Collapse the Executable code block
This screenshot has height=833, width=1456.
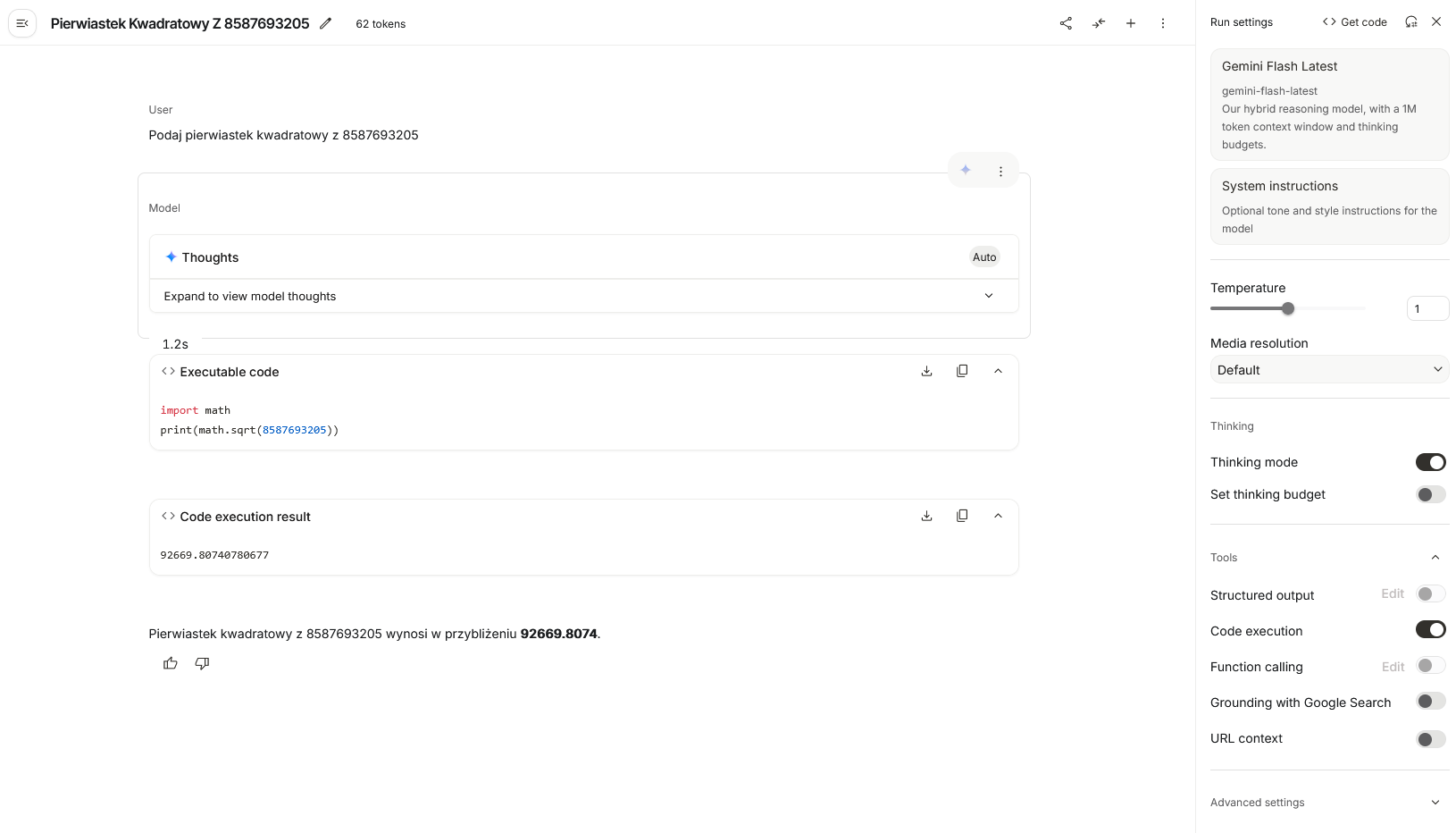point(998,371)
